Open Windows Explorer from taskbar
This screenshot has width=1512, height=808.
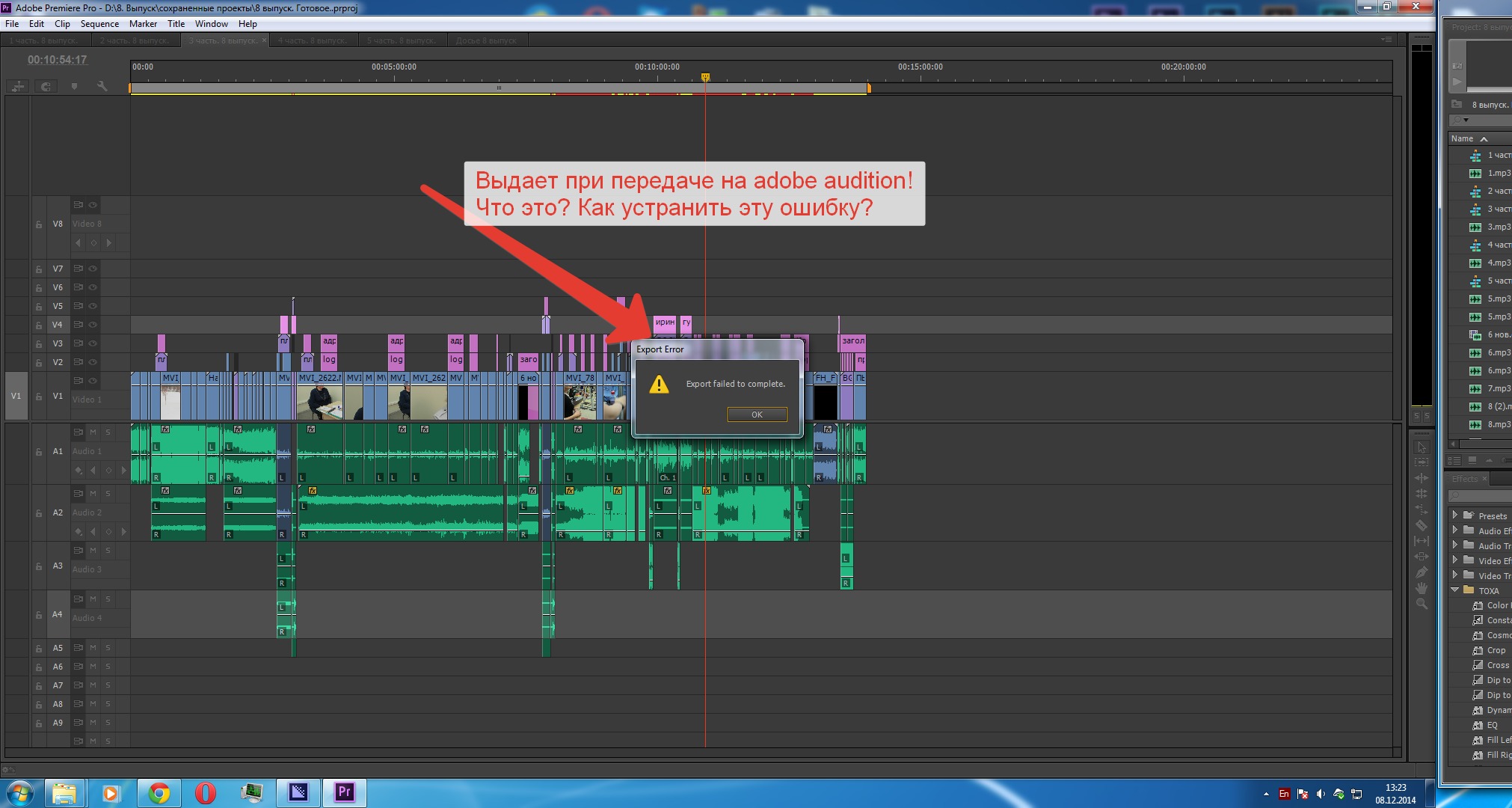64,793
